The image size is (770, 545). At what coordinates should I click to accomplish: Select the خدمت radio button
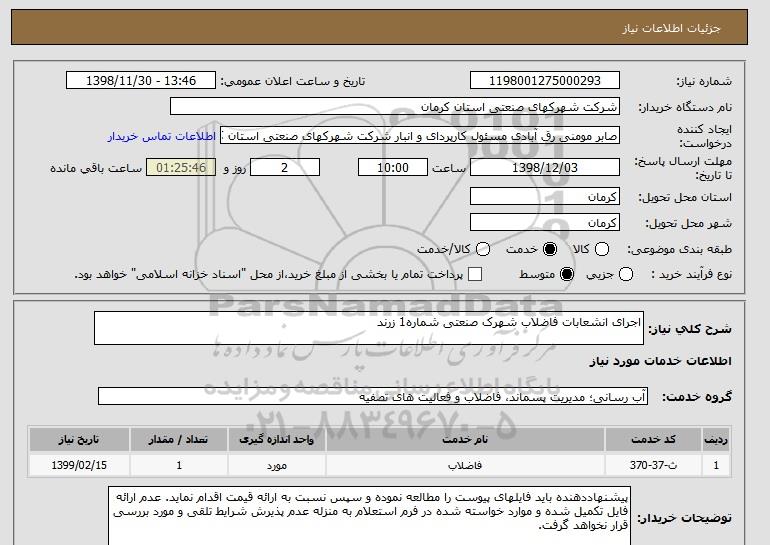[x=550, y=249]
